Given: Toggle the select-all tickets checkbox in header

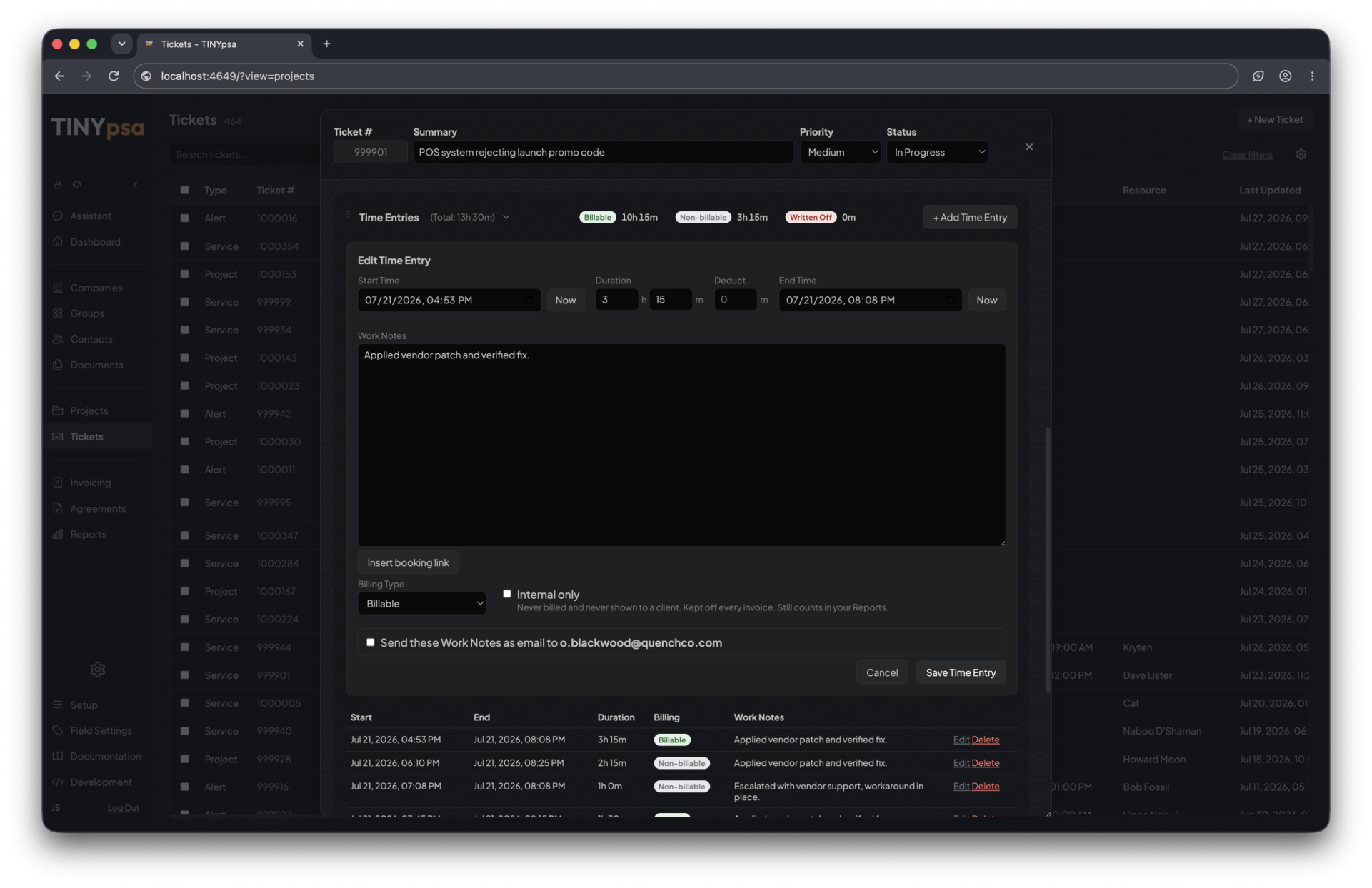Looking at the screenshot, I should coord(184,190).
